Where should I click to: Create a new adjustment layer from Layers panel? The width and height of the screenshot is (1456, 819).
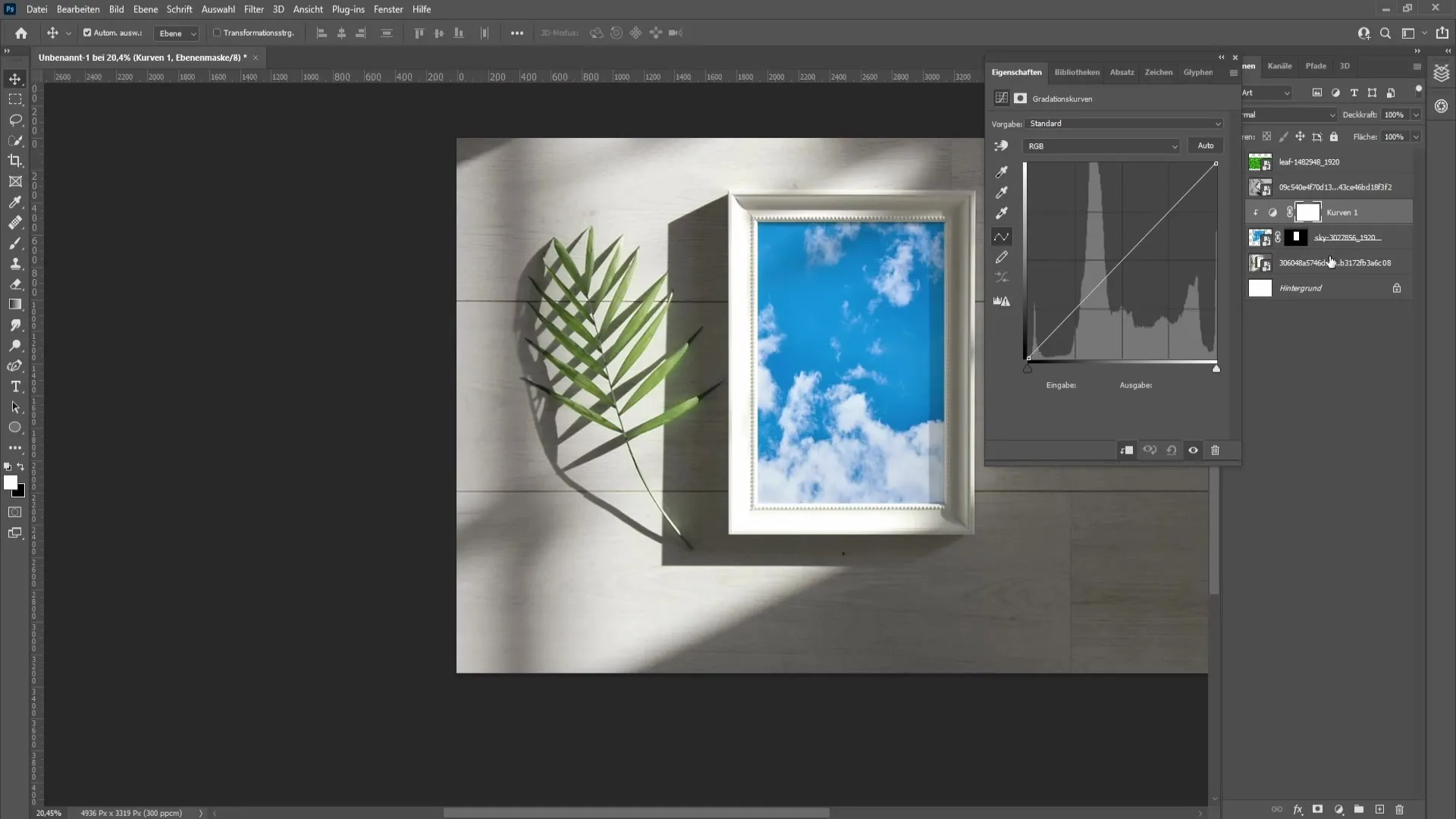(x=1338, y=809)
